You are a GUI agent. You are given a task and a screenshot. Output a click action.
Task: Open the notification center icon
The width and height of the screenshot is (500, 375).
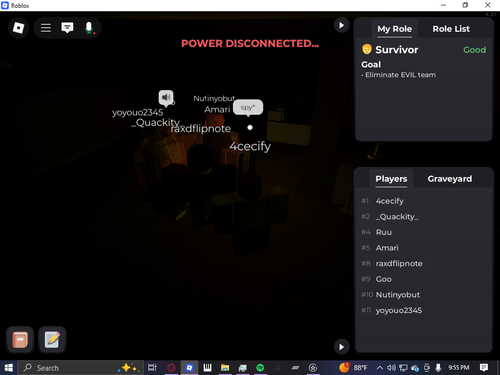click(484, 368)
